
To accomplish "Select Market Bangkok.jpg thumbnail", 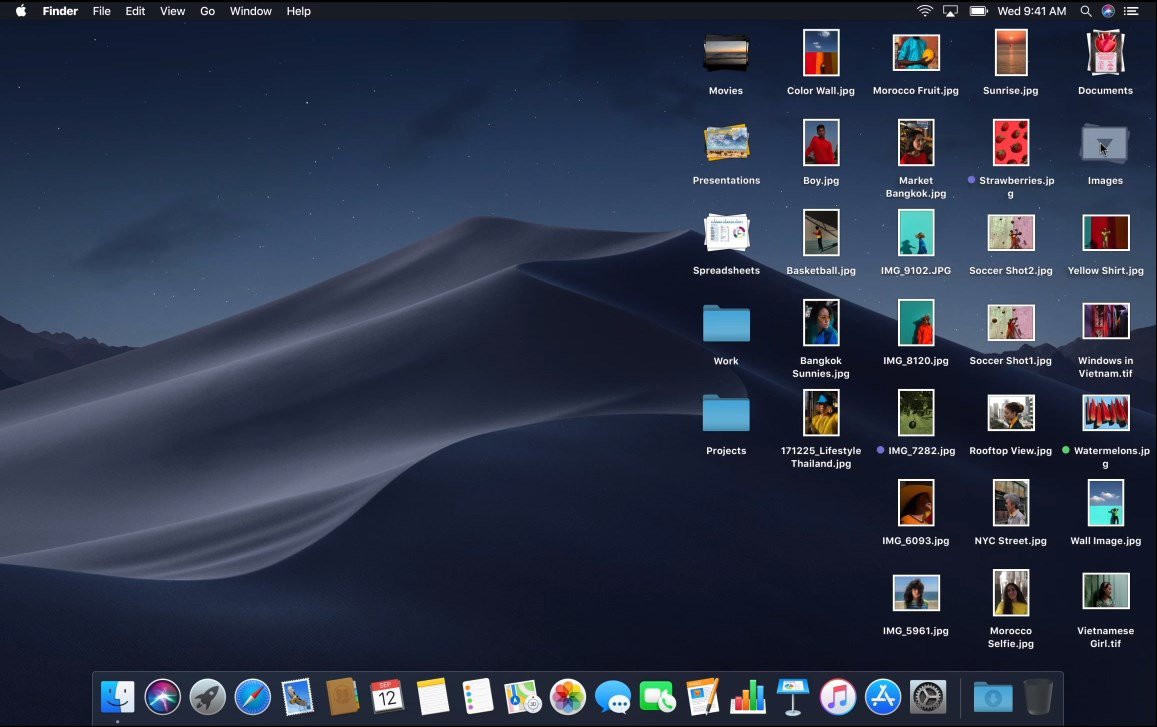I will pos(916,142).
